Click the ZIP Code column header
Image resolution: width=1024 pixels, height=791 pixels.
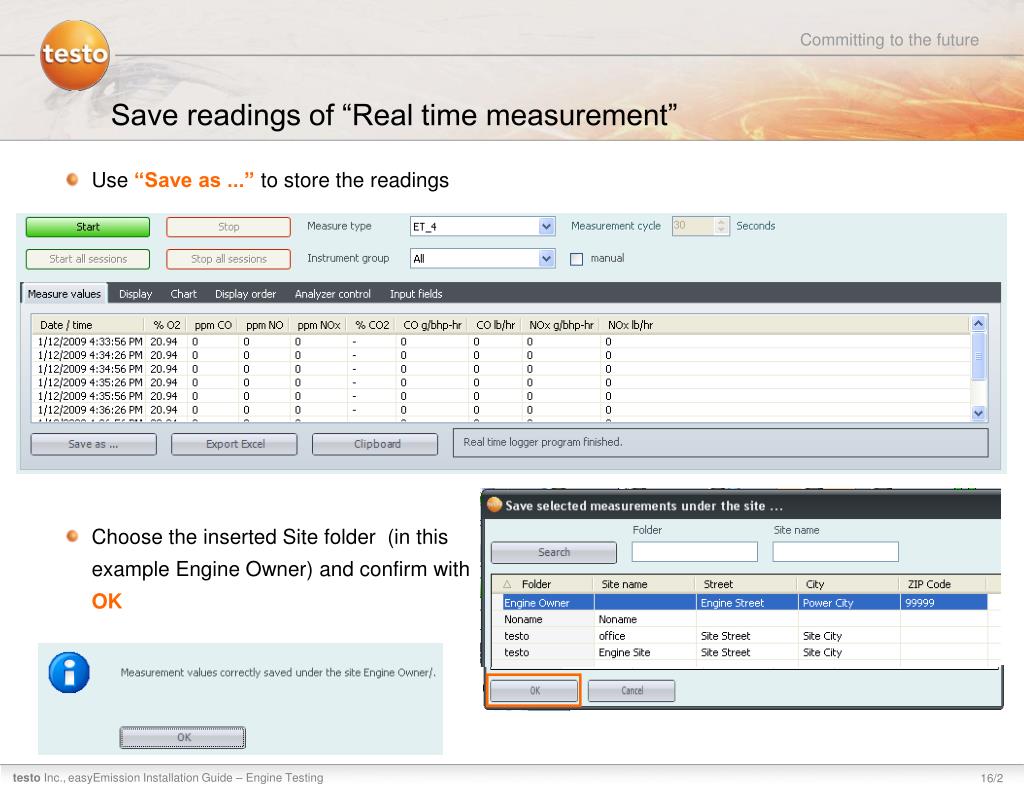943,584
